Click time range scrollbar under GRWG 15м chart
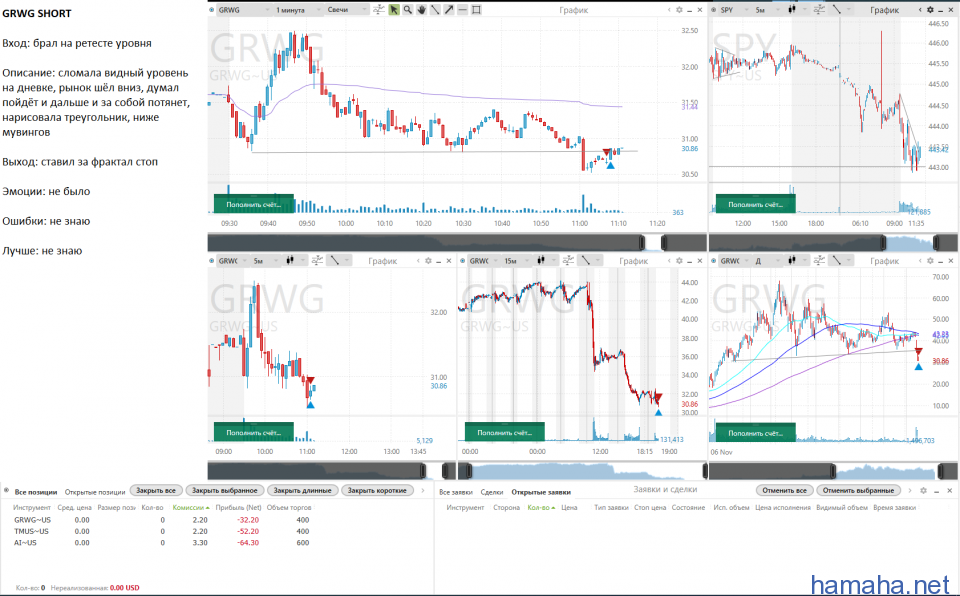The image size is (960, 596). (x=582, y=471)
